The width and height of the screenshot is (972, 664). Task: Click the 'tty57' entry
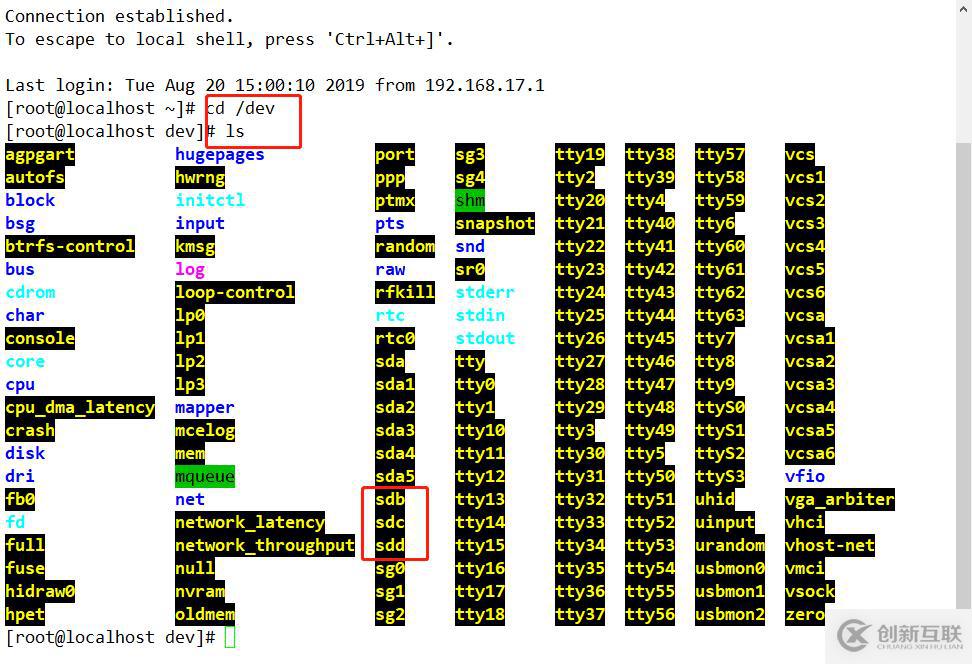tap(720, 154)
